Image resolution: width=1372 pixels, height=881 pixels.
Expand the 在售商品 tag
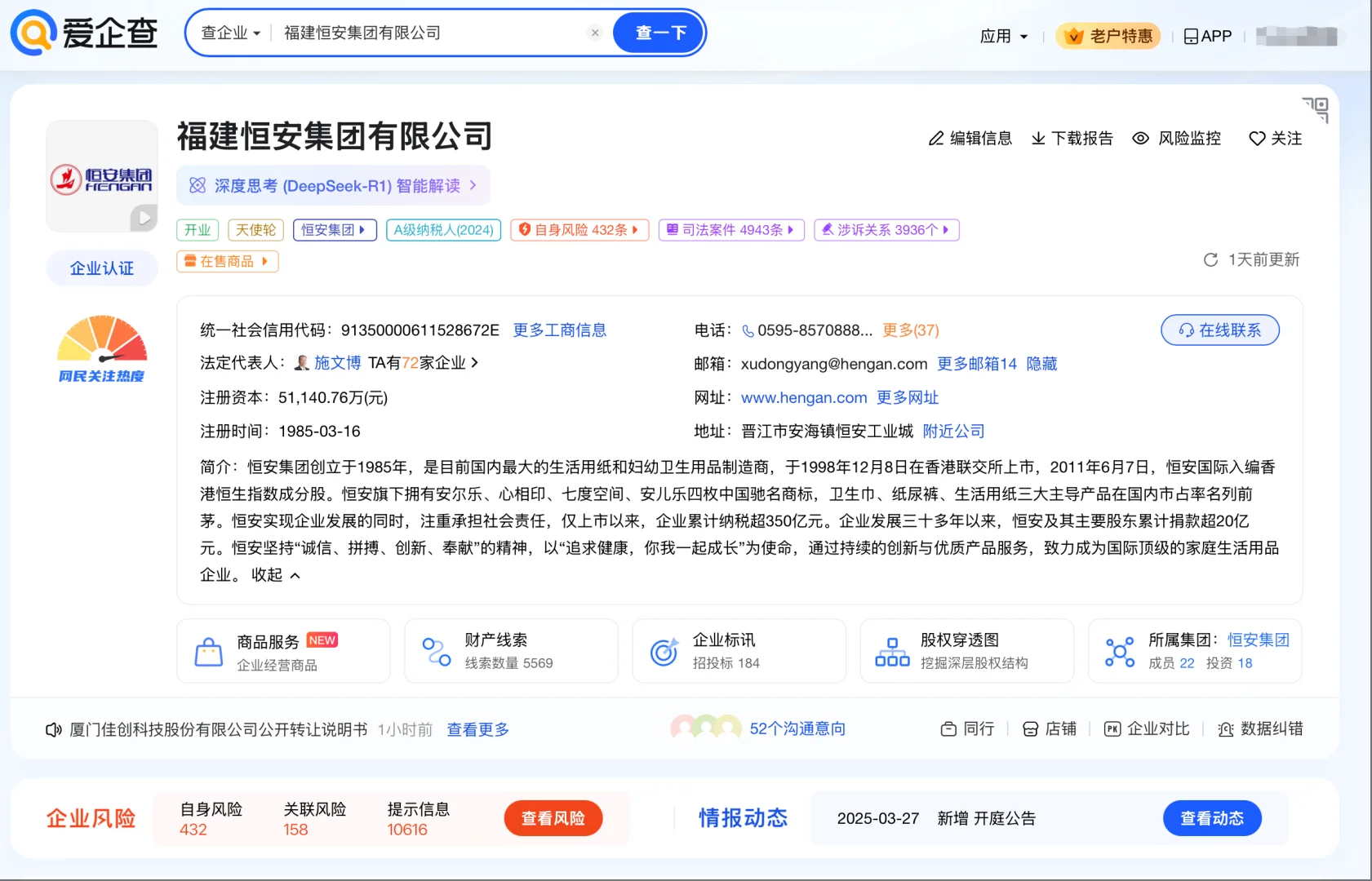(x=228, y=261)
